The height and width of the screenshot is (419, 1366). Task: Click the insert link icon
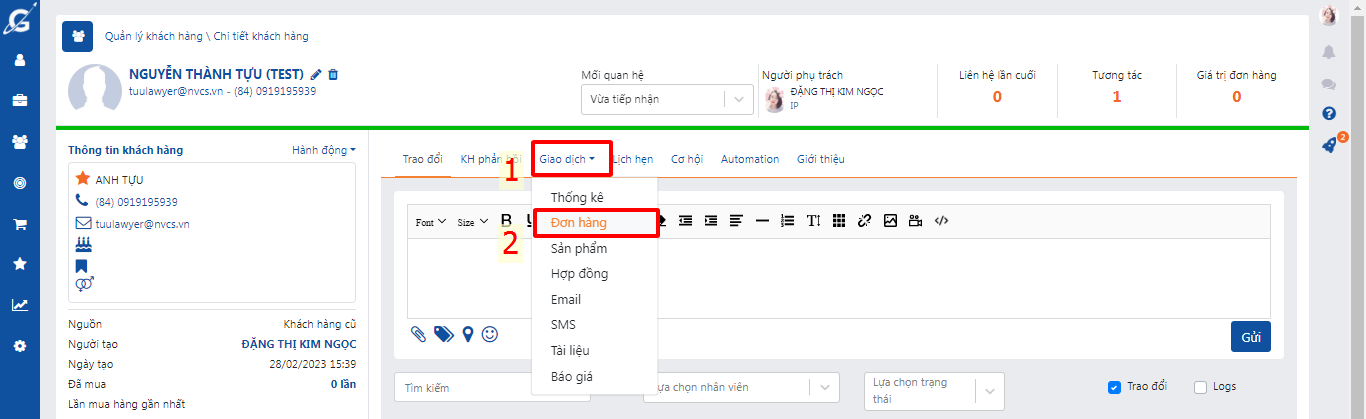[x=864, y=221]
